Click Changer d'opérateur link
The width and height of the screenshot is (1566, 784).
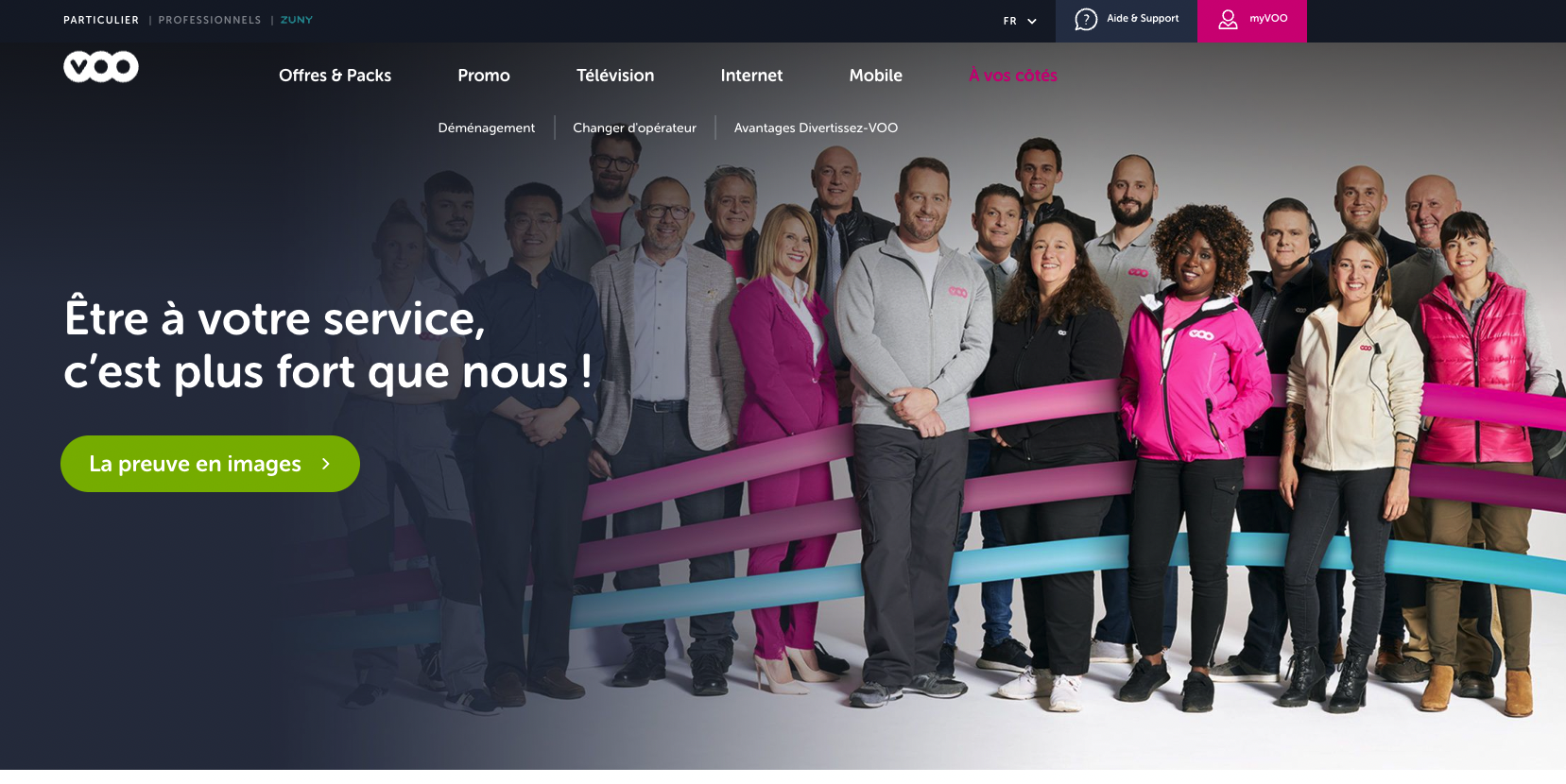634,128
